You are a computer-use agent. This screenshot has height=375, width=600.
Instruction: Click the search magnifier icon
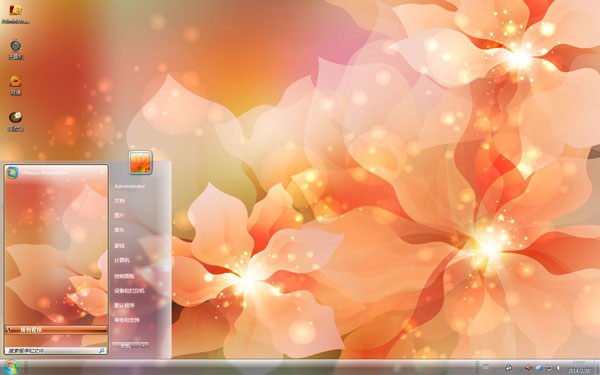pyautogui.click(x=102, y=350)
